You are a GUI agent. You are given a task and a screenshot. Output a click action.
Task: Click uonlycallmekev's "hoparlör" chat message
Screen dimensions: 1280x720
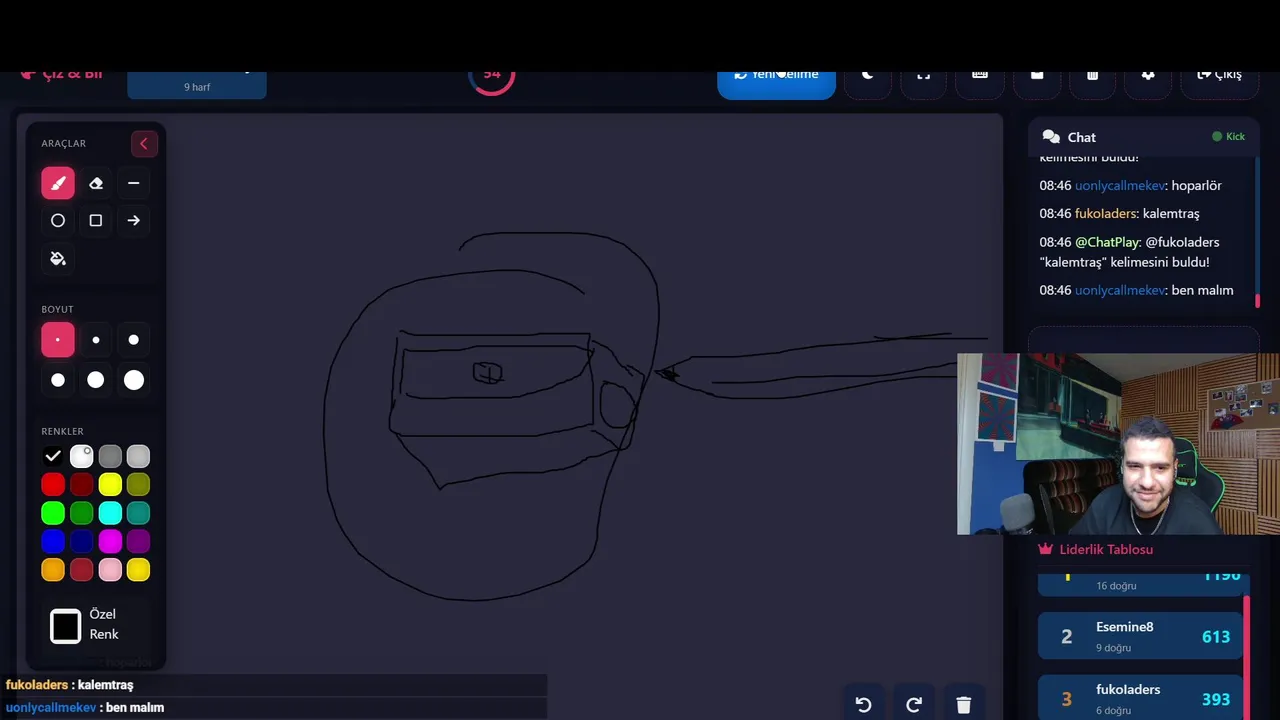(1130, 185)
